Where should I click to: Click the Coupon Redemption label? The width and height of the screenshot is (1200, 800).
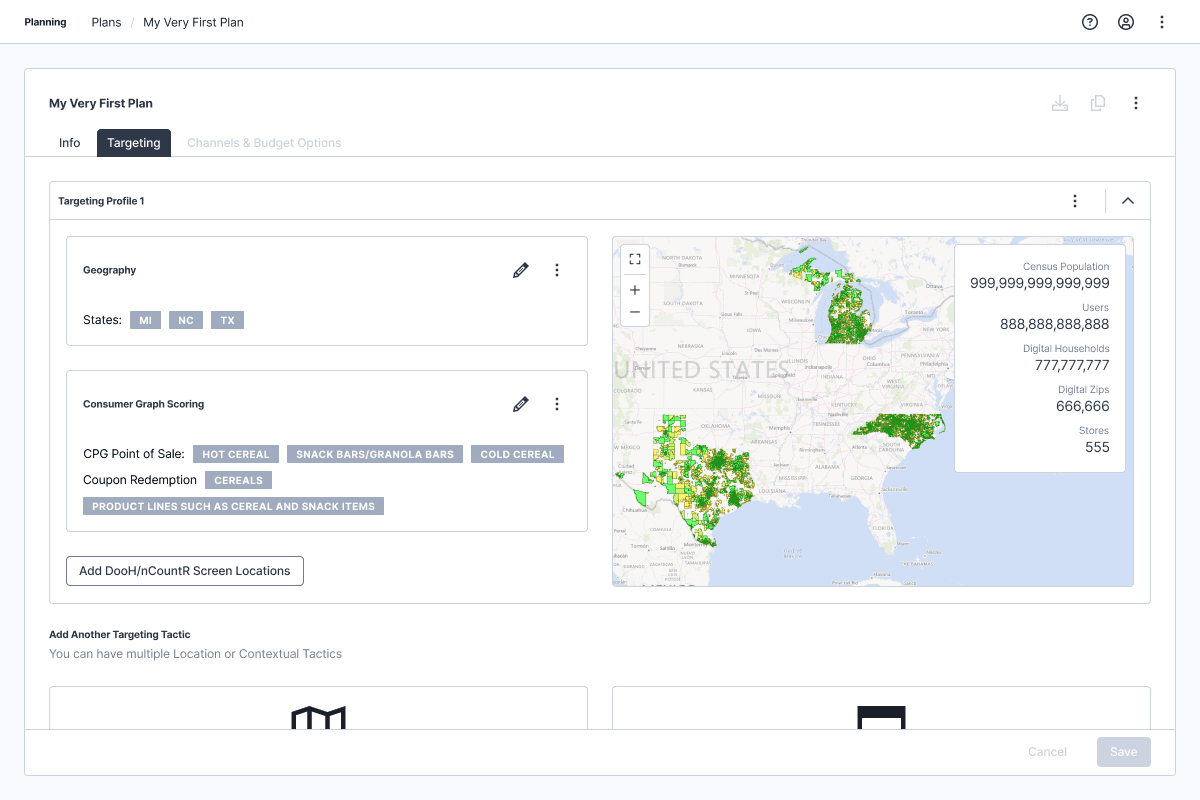tap(140, 480)
